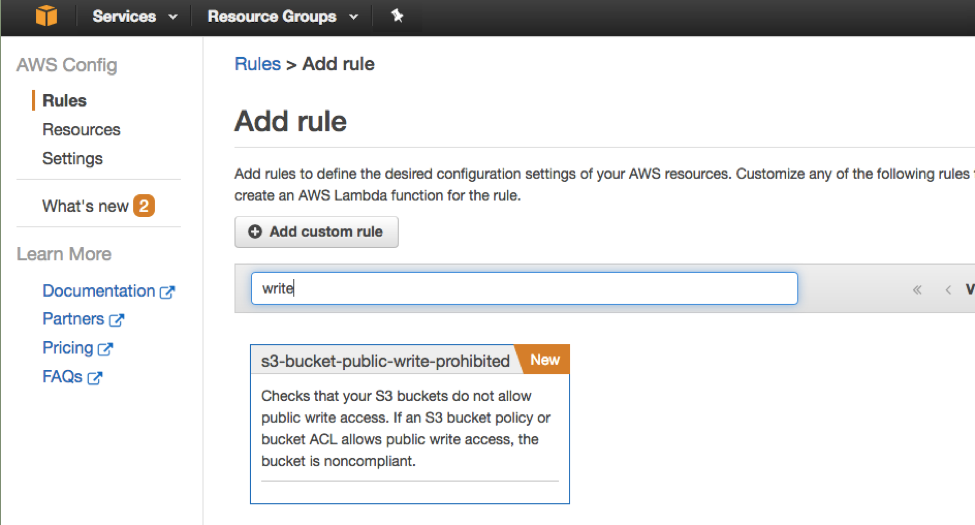
Task: Focus the rule search field containing write
Action: coord(524,289)
